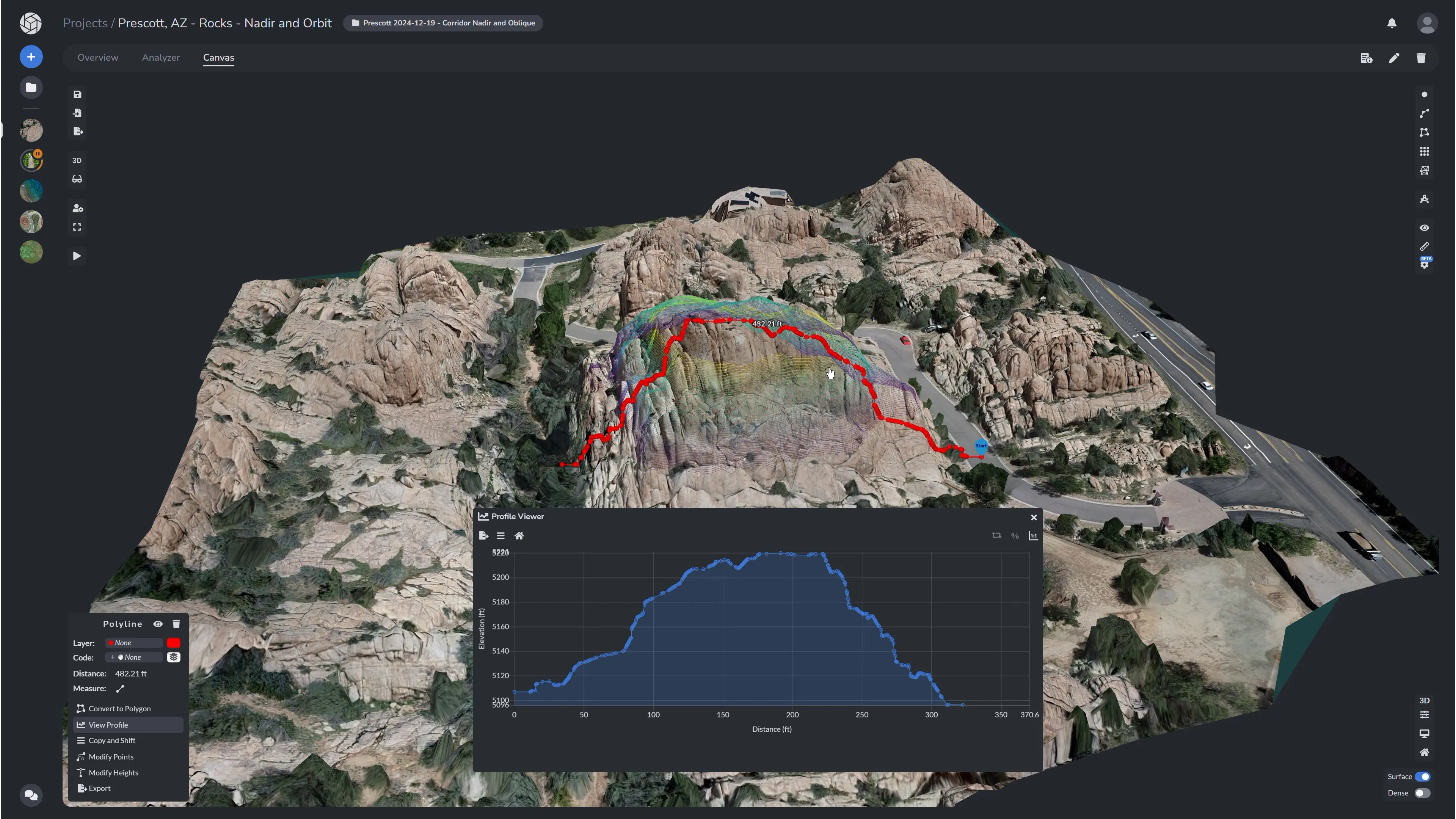
Task: Toggle stereo glasses view icon
Action: [77, 179]
